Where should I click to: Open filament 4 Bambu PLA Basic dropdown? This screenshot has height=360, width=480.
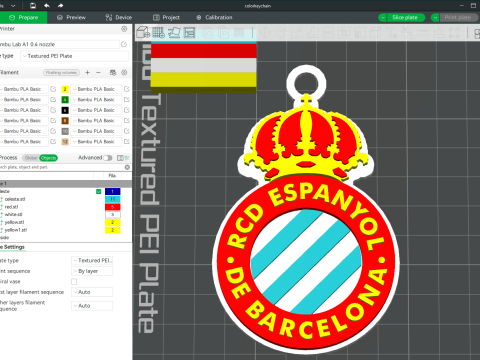(96, 99)
